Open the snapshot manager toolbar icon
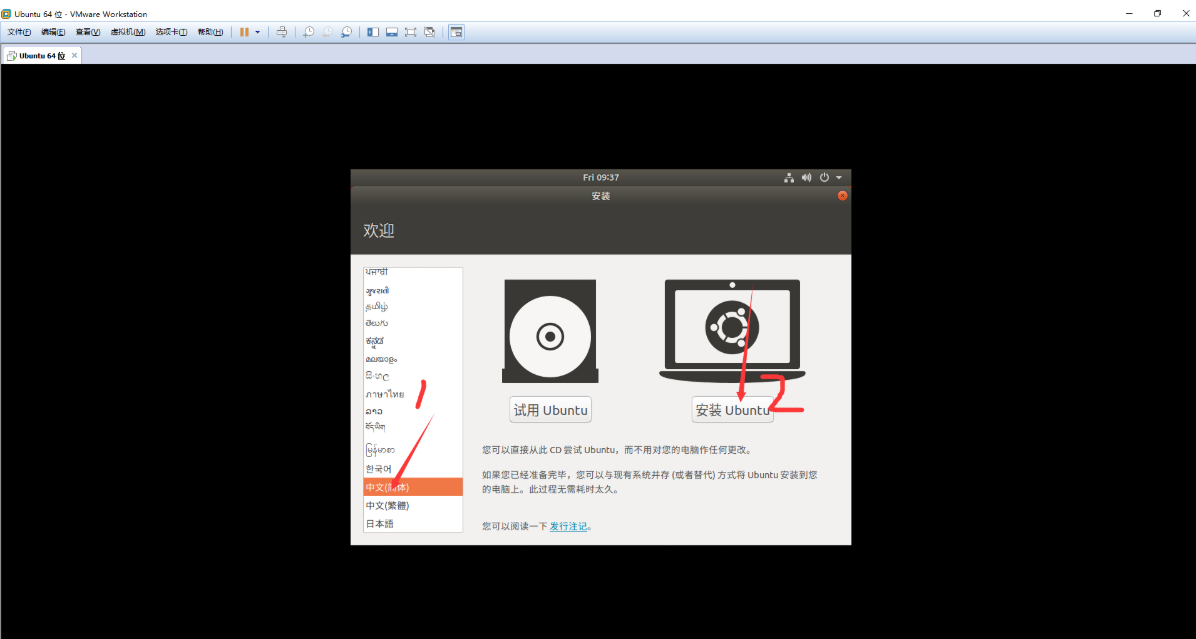 [x=346, y=32]
